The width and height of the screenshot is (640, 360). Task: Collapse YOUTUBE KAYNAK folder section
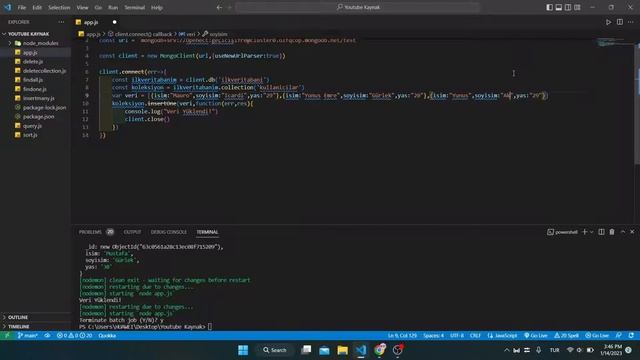(x=28, y=34)
